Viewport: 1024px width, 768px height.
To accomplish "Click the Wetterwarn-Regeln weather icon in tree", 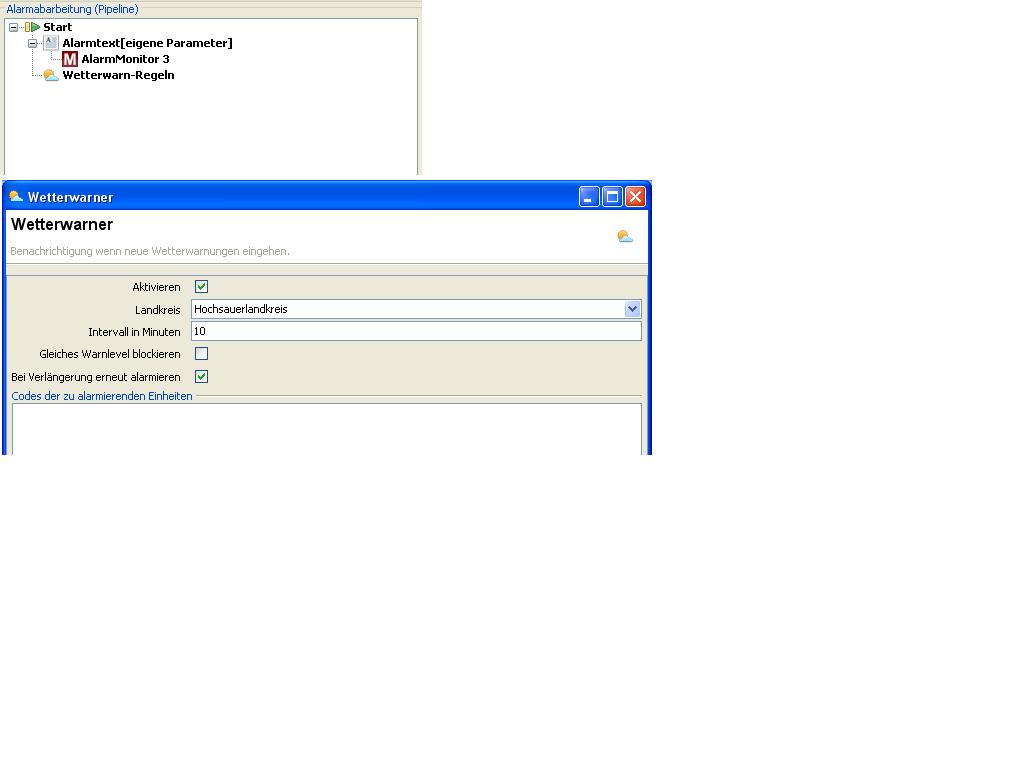I will point(51,75).
